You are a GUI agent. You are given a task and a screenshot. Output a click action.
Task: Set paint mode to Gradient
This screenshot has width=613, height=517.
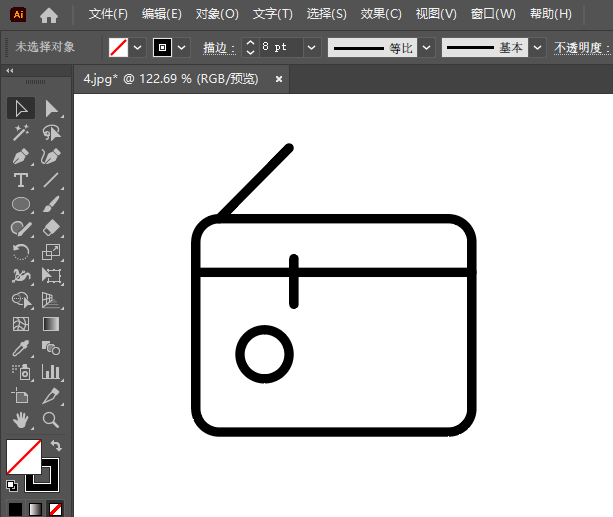point(35,509)
